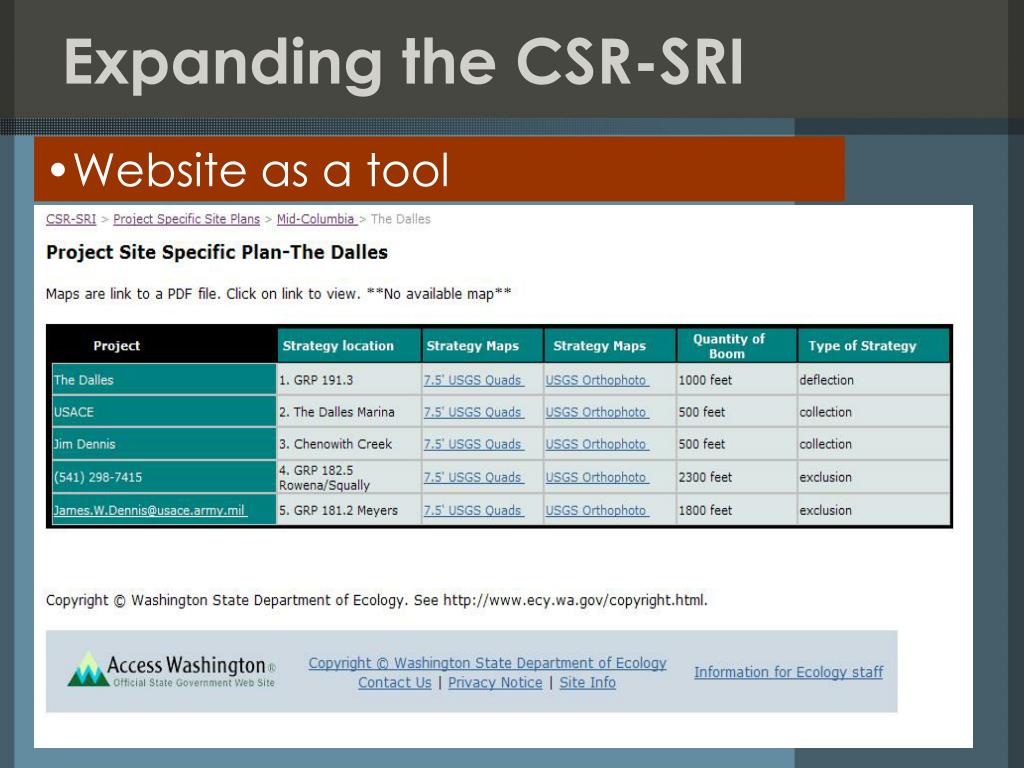Open the Privacy Notice link

point(495,682)
